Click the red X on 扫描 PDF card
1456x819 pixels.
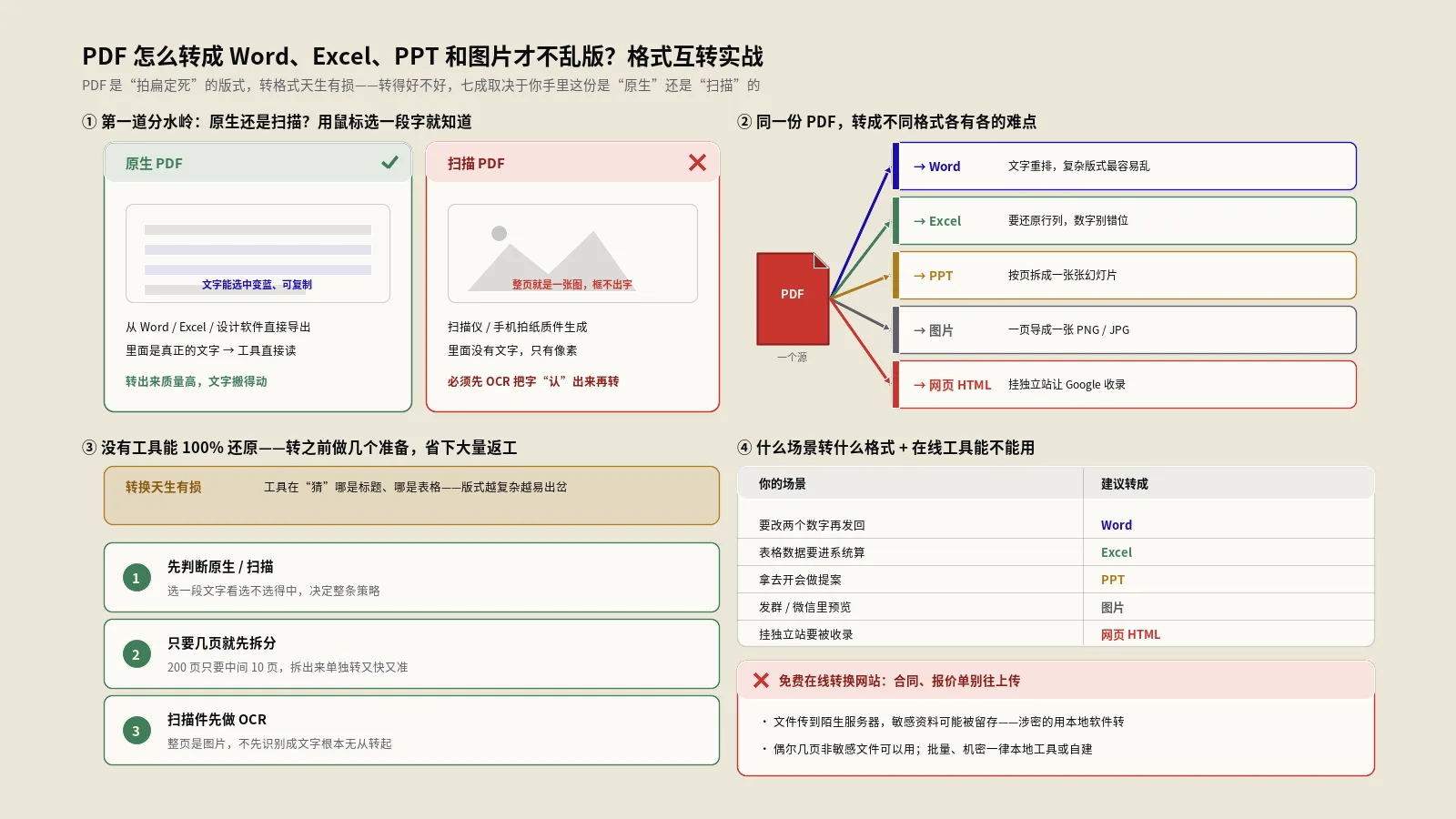tap(697, 163)
